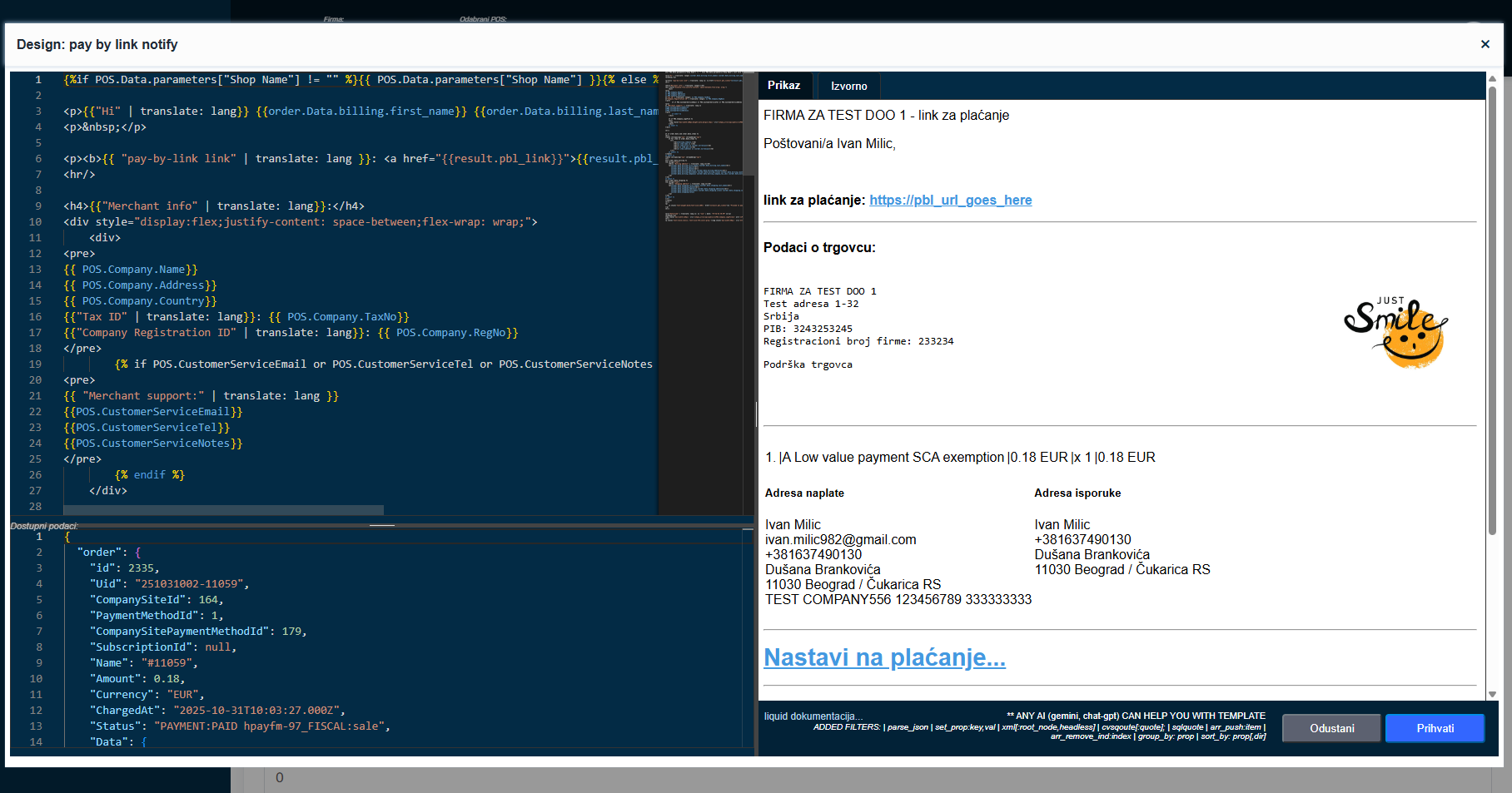Click the Prihvati button
The width and height of the screenshot is (1512, 793).
coord(1434,728)
